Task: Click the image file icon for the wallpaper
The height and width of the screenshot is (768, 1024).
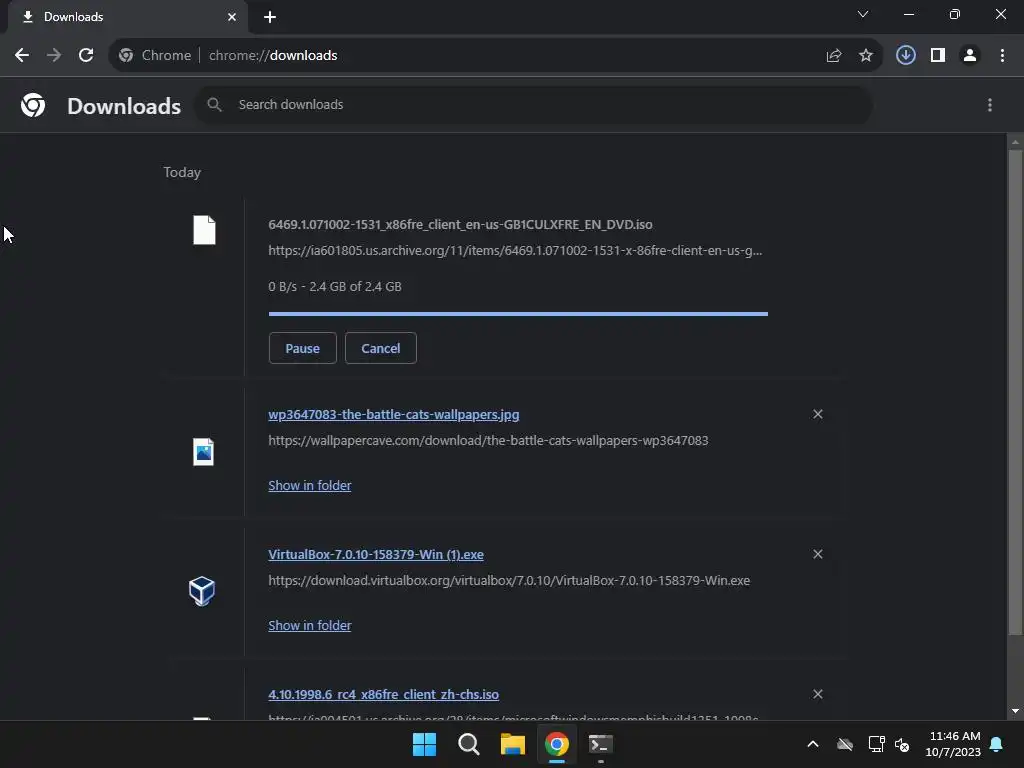Action: (204, 452)
